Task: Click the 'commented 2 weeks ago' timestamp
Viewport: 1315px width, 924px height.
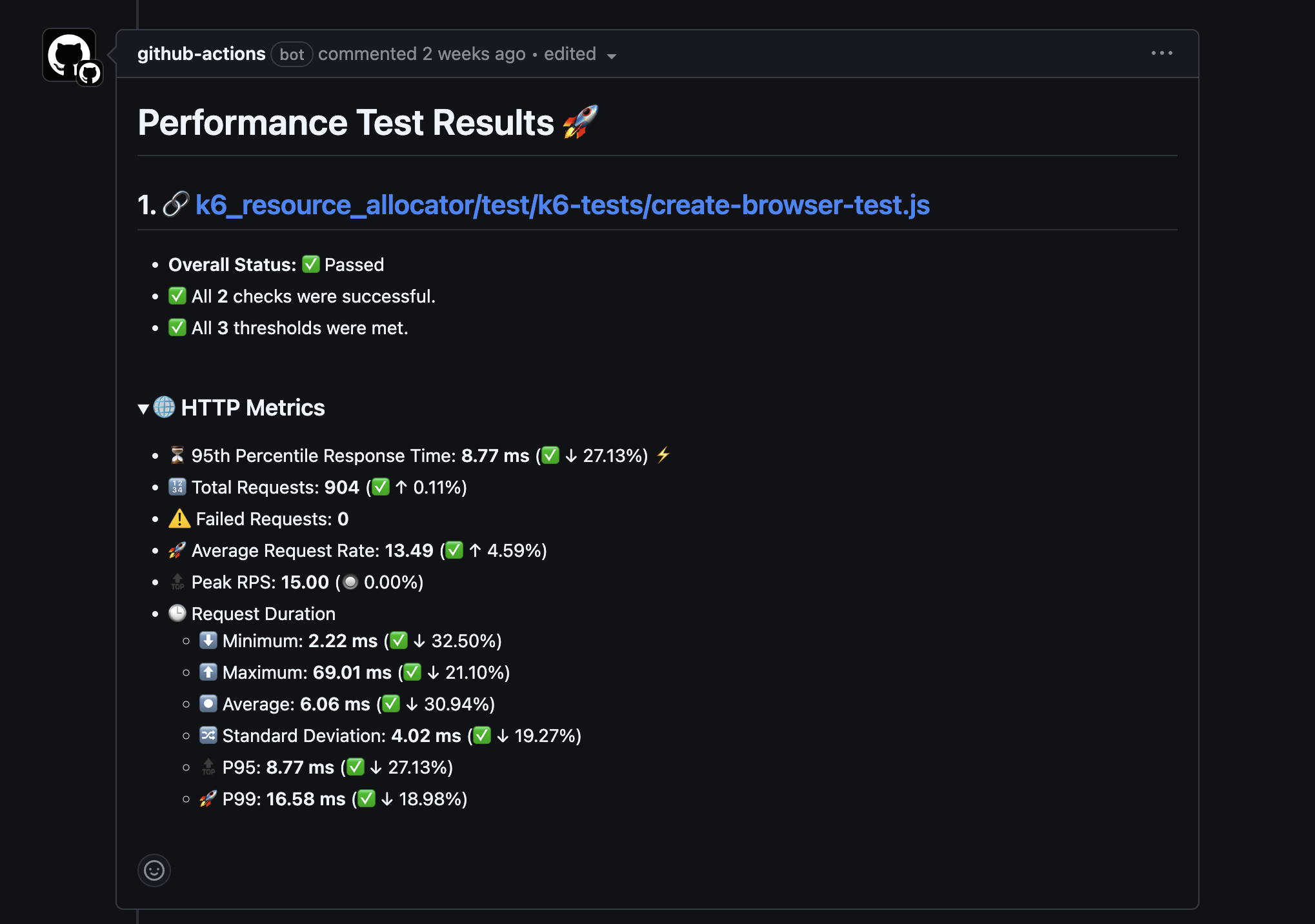Action: (421, 54)
